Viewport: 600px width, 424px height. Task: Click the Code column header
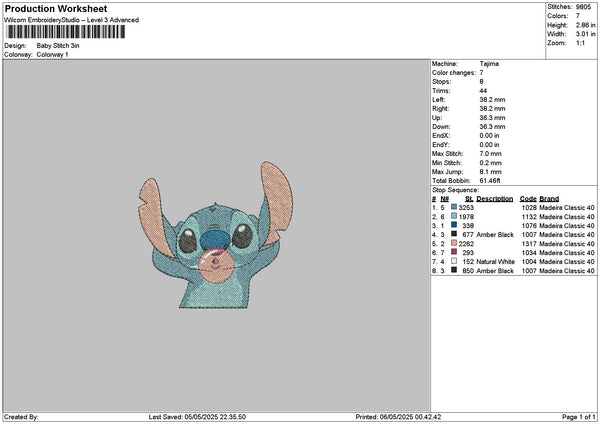point(528,198)
